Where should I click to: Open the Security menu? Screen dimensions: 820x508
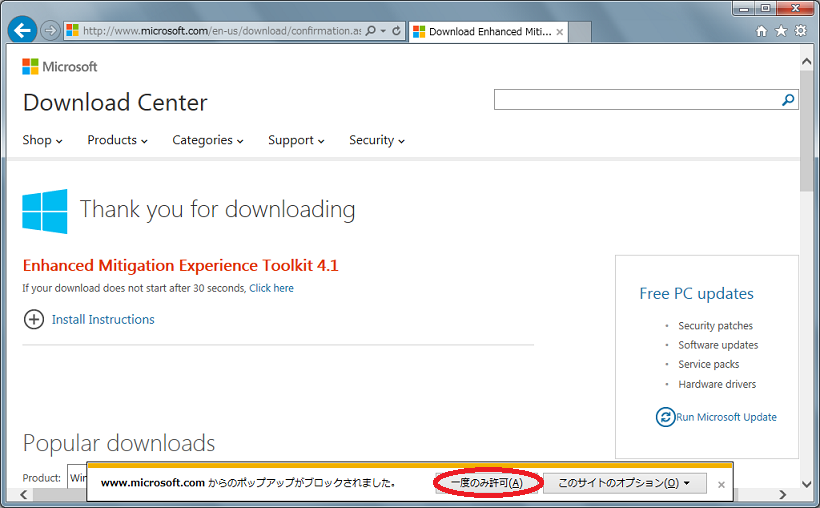click(x=376, y=140)
